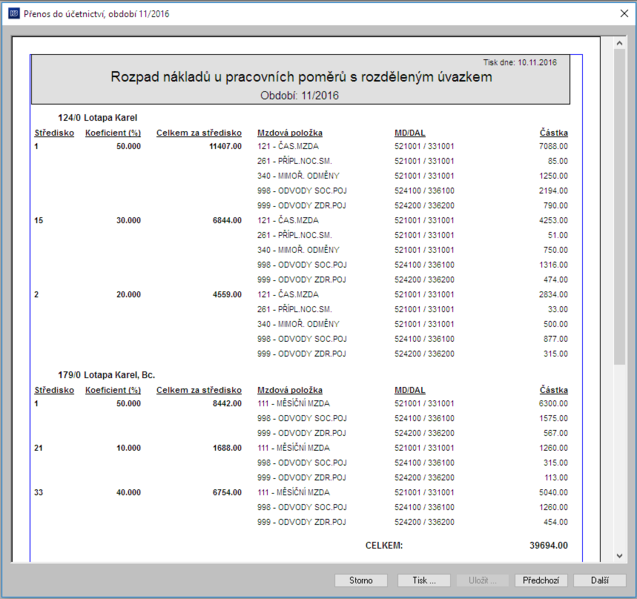Click amount 1250.00
The width and height of the screenshot is (637, 599).
(x=553, y=176)
